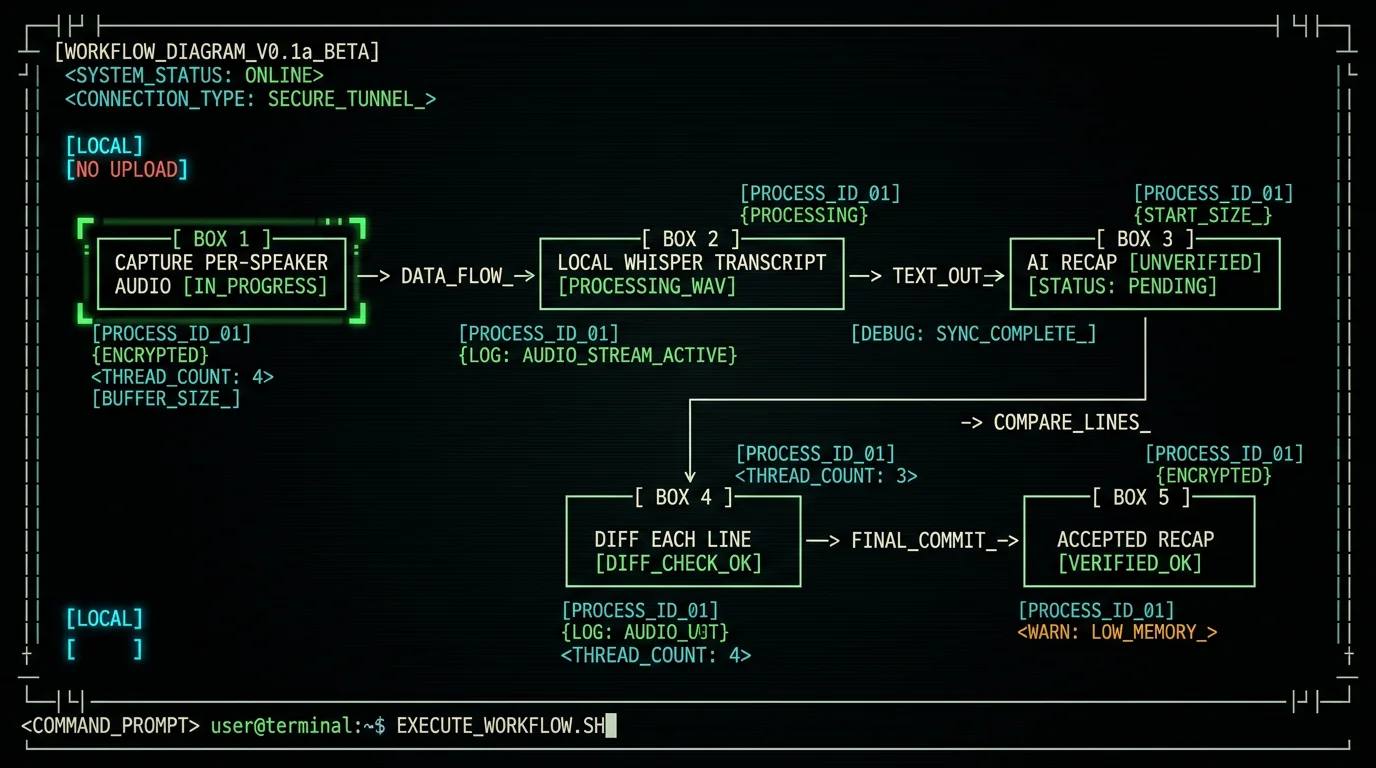
Task: Click the EXECUTE_WORKFLOW.SH command text
Action: click(500, 726)
